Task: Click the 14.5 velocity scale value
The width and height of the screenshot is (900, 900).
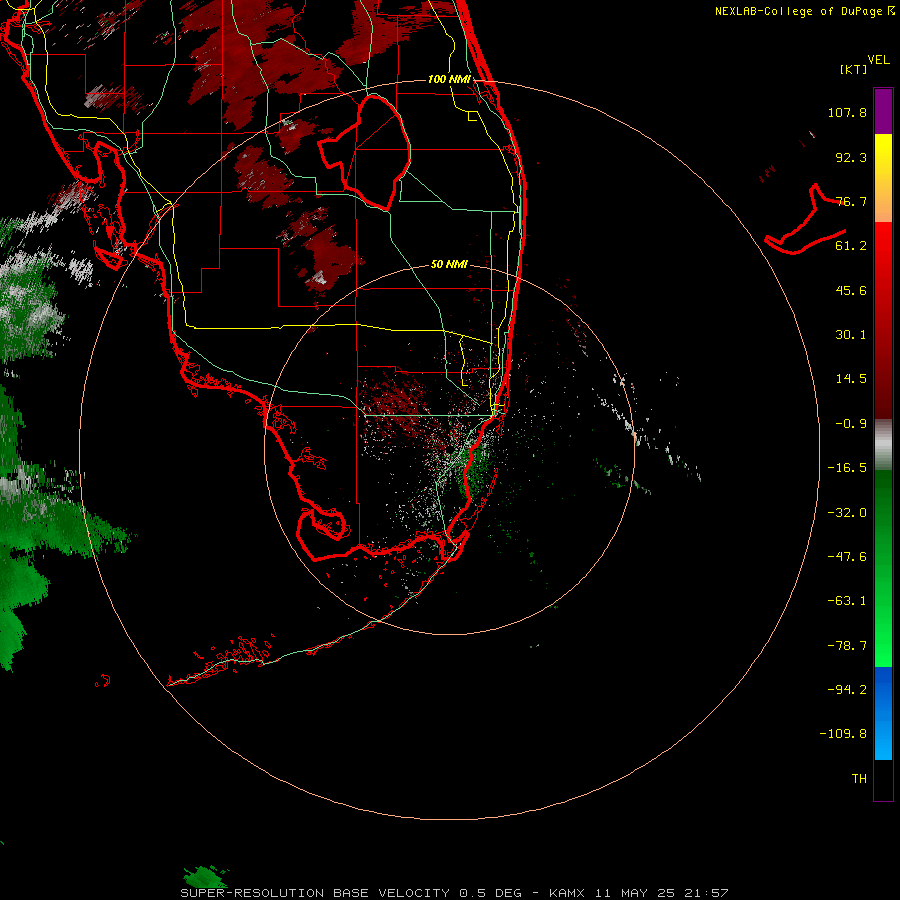Action: pyautogui.click(x=851, y=379)
